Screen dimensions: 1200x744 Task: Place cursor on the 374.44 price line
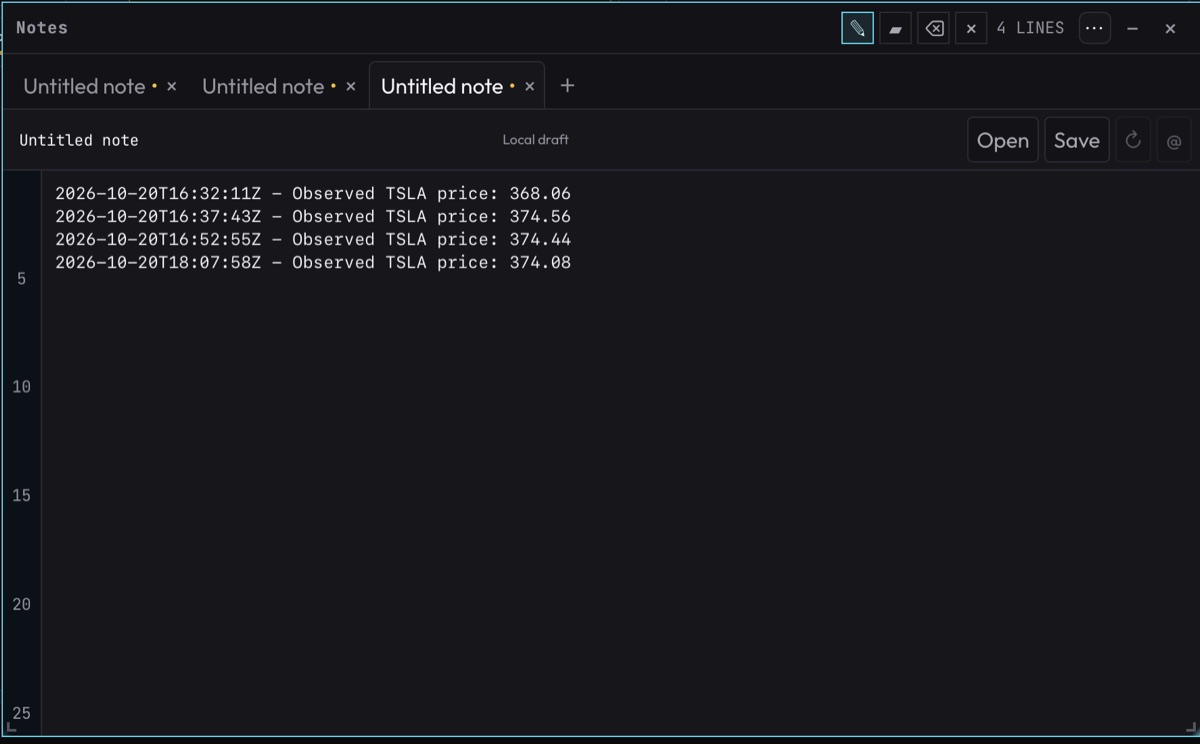313,239
